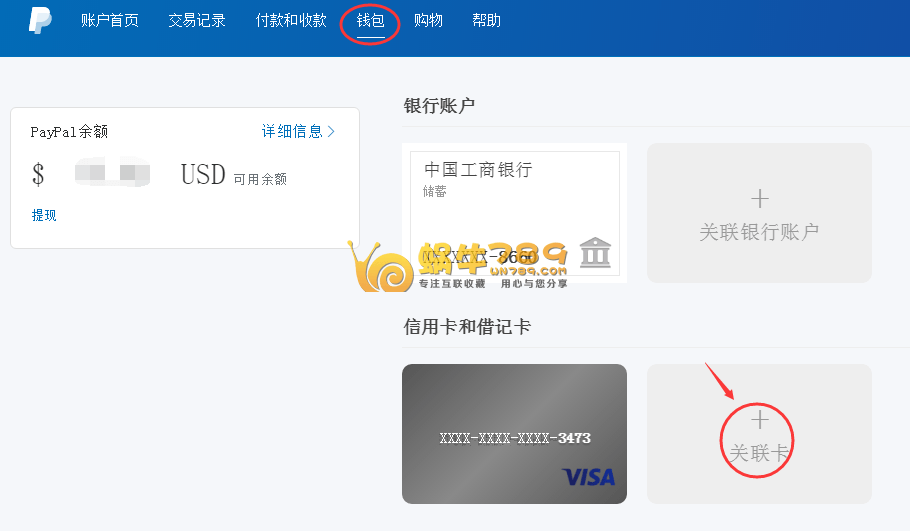Click the plus icon for 关联卡
This screenshot has height=531, width=910.
pyautogui.click(x=759, y=420)
